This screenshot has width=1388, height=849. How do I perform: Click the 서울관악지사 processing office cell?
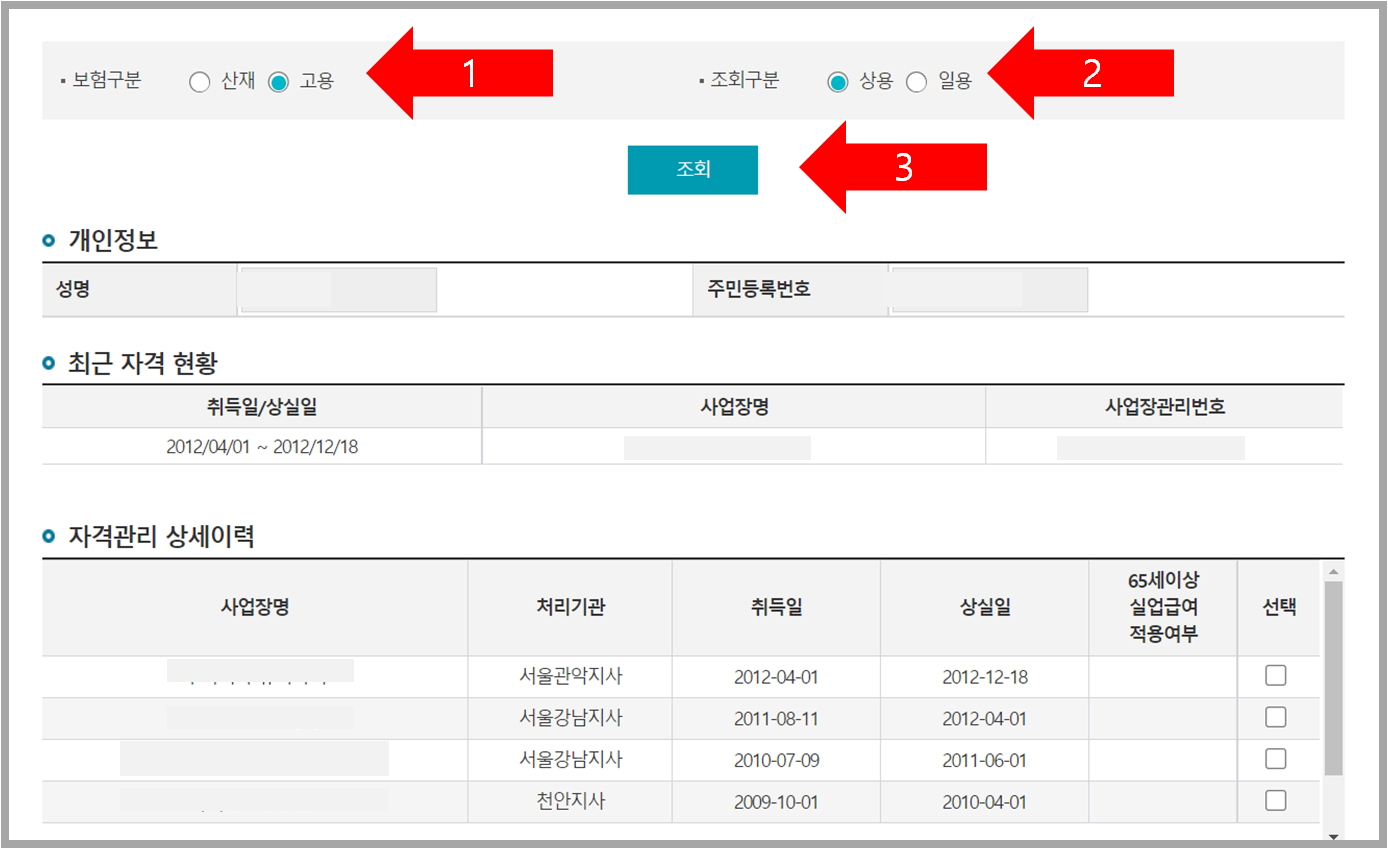(x=569, y=676)
